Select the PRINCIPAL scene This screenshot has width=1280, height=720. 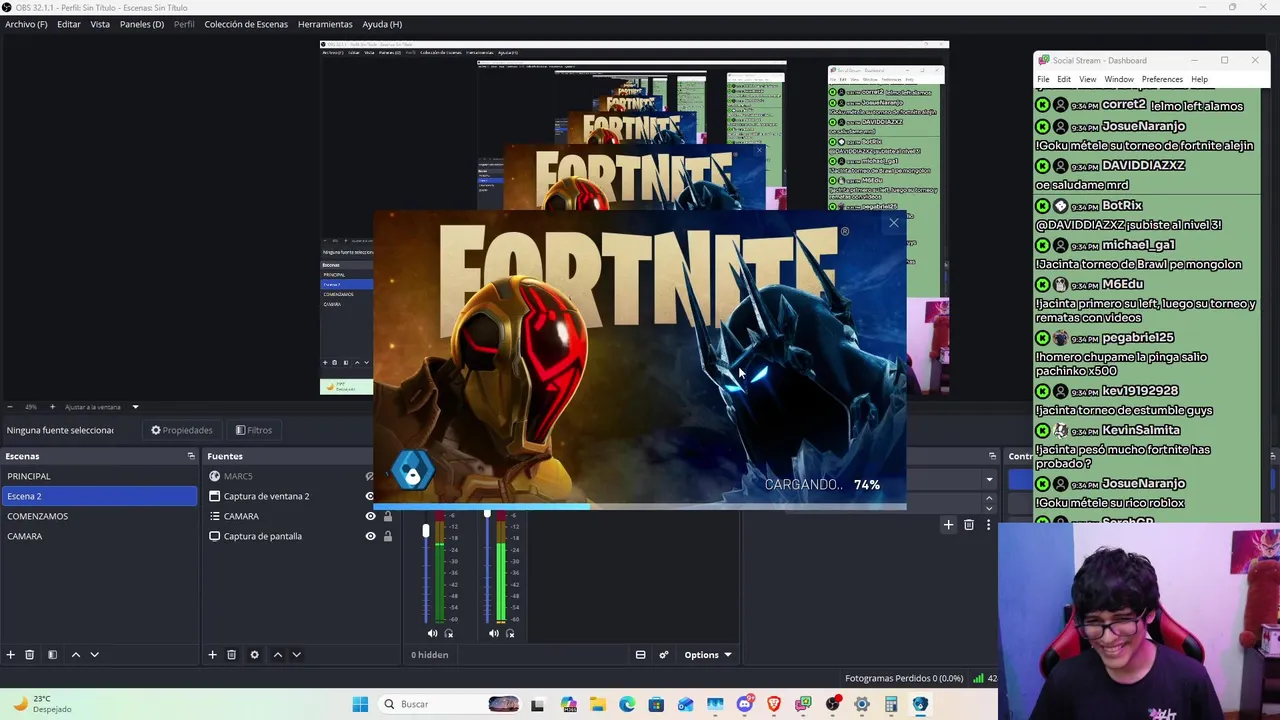[100, 476]
